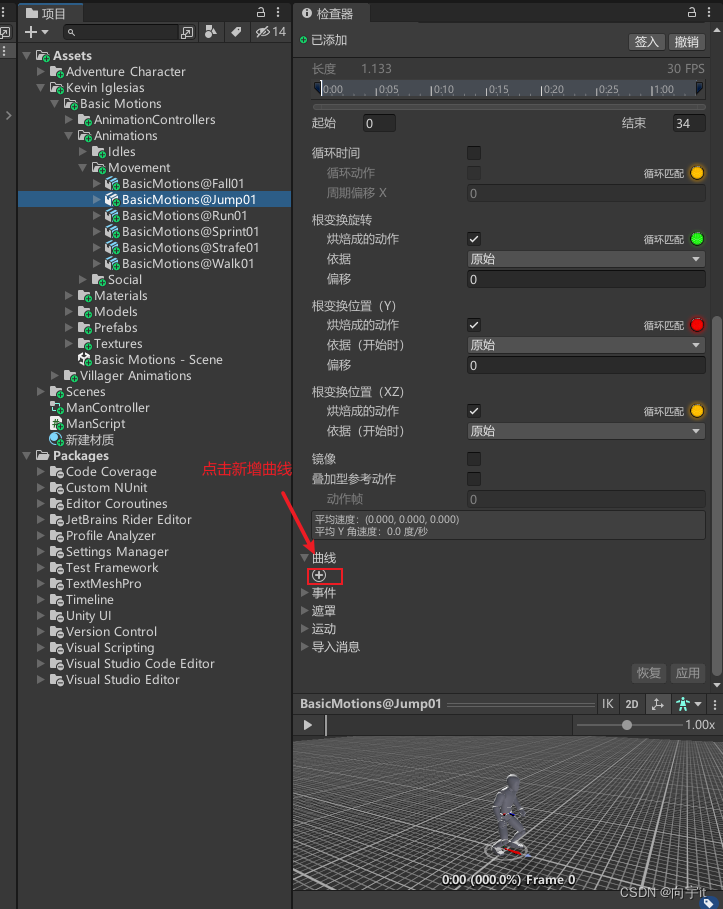This screenshot has width=723, height=909.
Task: Toggle the 2D preview mode button
Action: [x=632, y=704]
